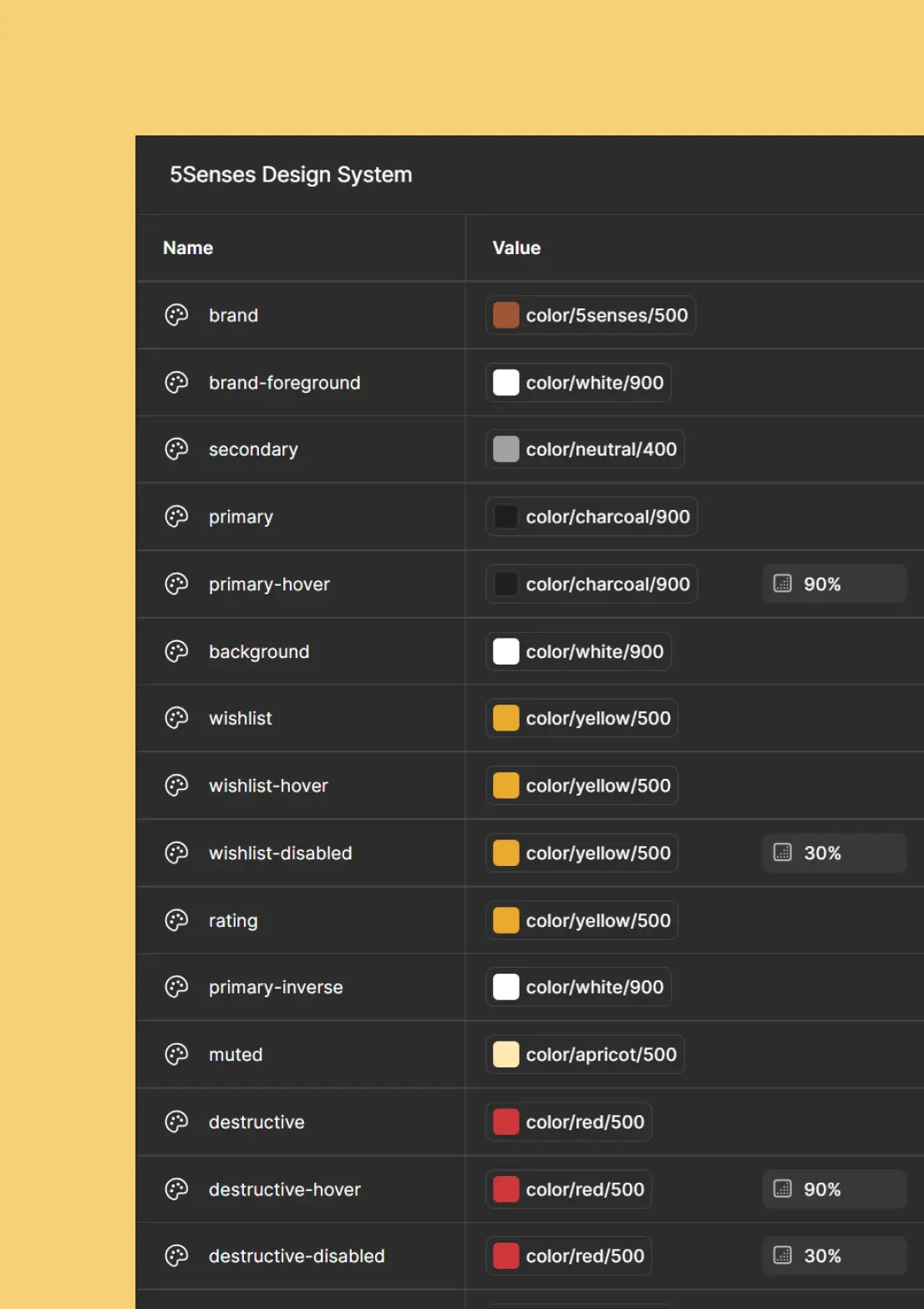Open color/red/500 chip in destructive-hover row

[x=569, y=1189]
